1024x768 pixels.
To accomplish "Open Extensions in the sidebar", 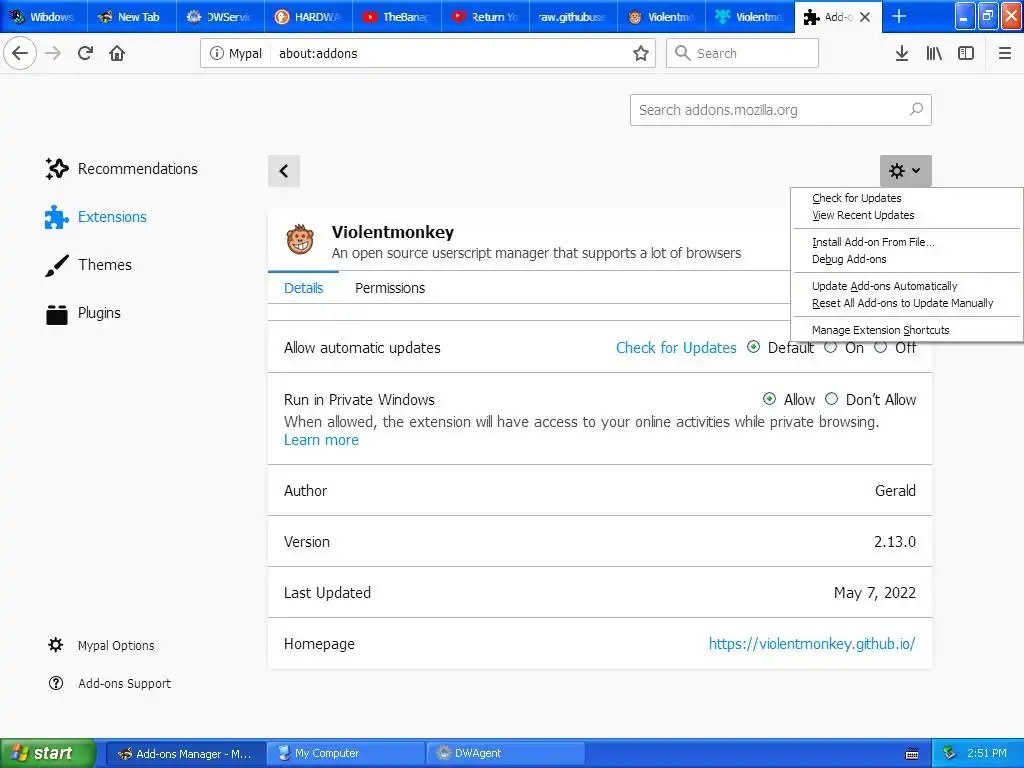I will click(x=96, y=217).
